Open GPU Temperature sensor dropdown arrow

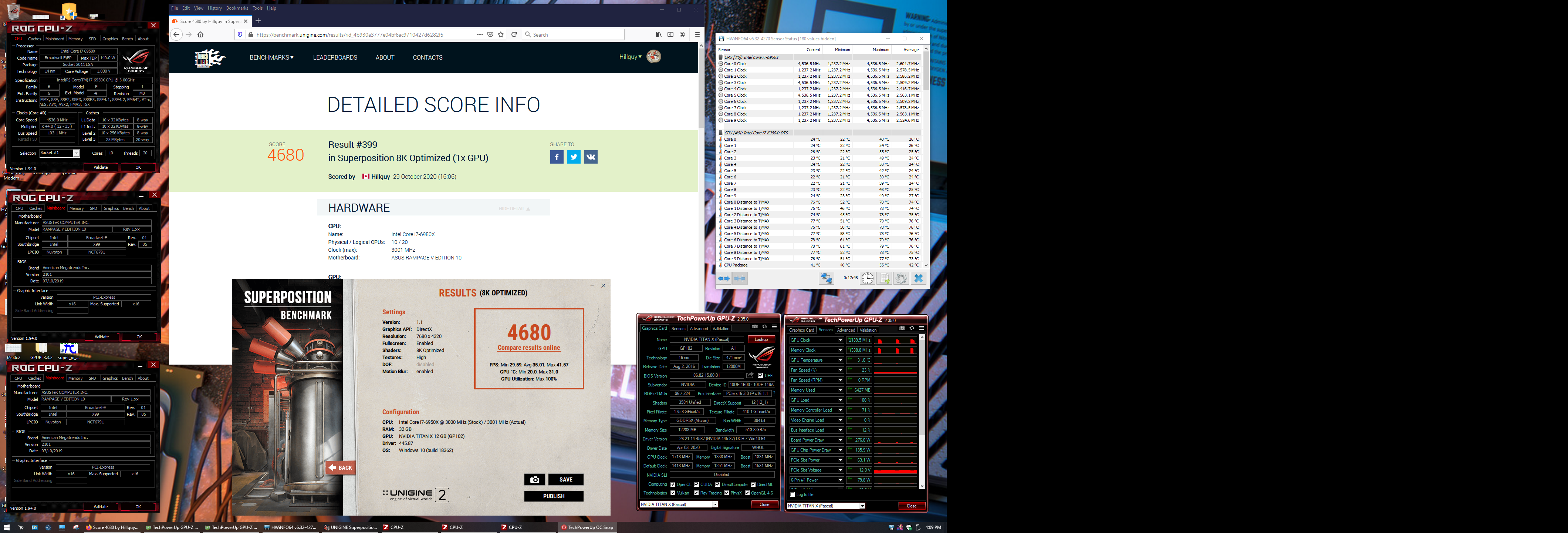point(840,361)
